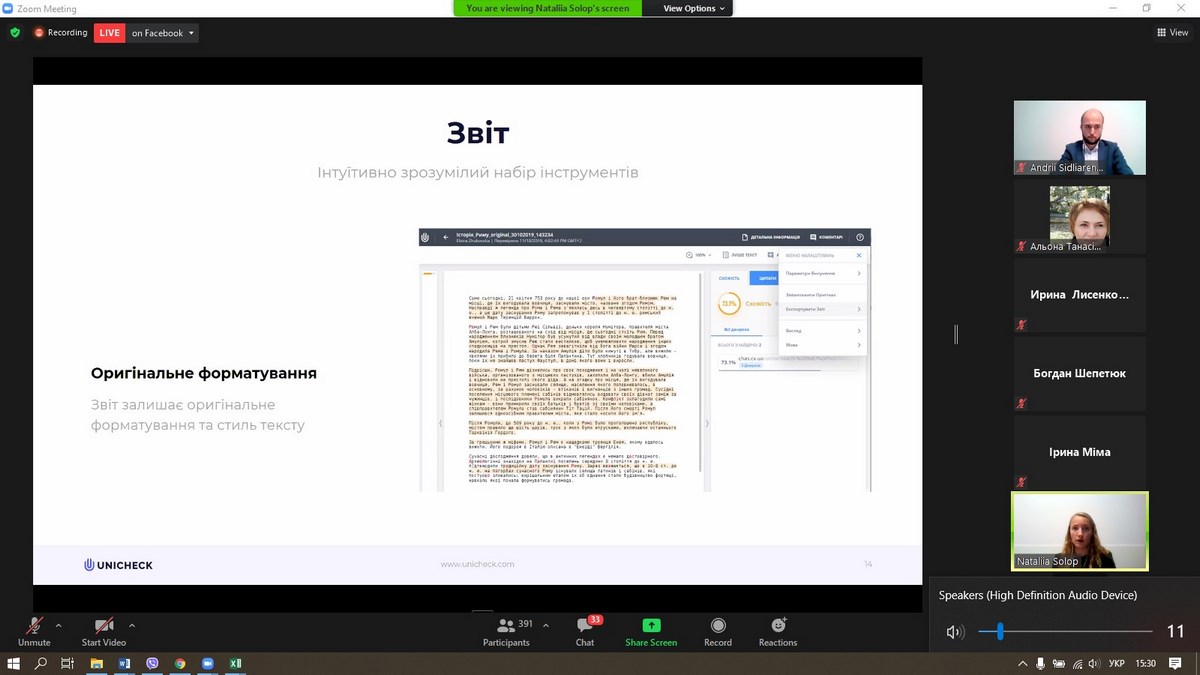Click the green encryption shield icon
The image size is (1200, 675).
[15, 32]
